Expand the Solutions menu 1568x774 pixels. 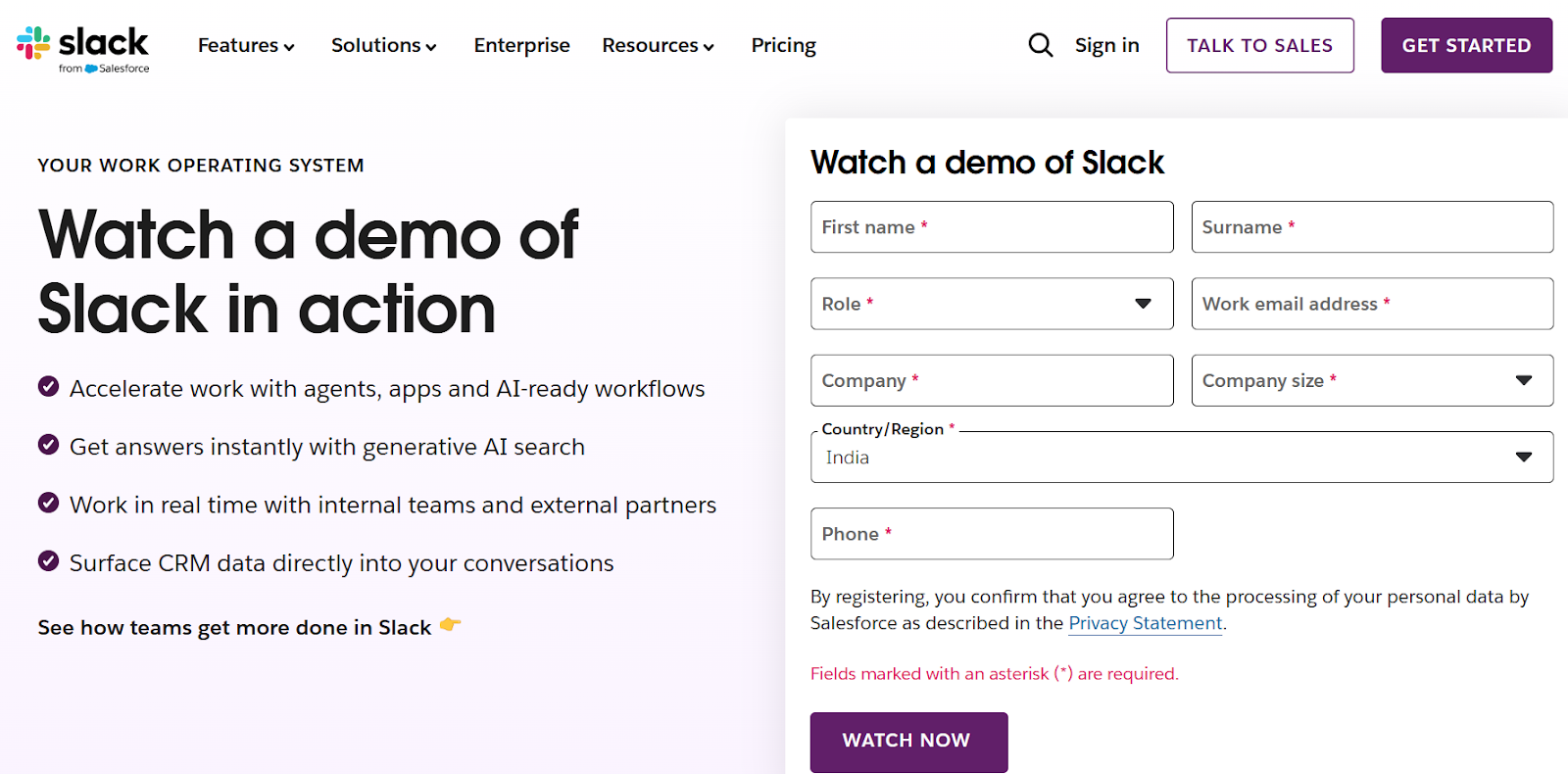[383, 45]
